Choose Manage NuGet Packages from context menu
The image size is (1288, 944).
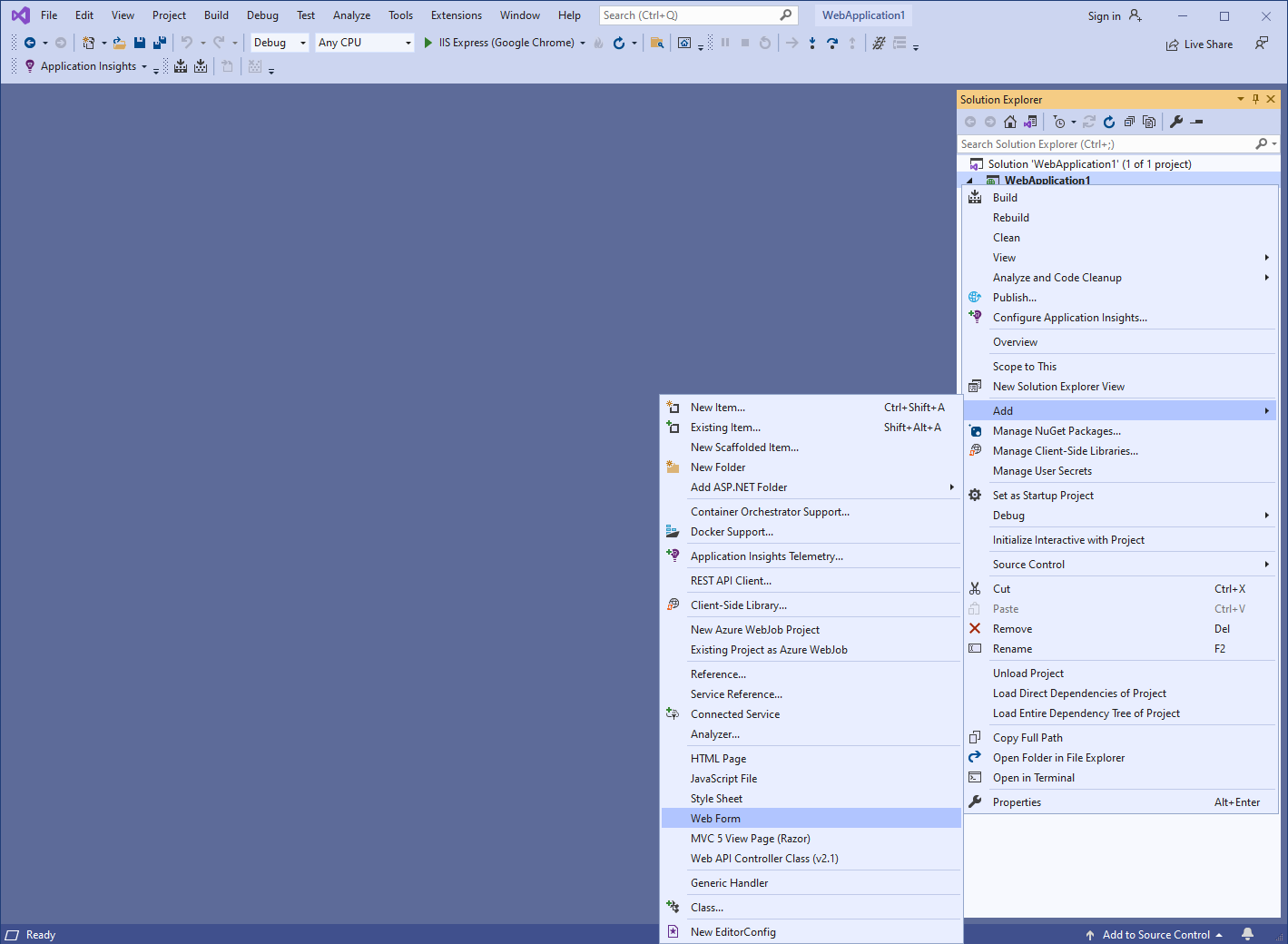click(x=1057, y=431)
